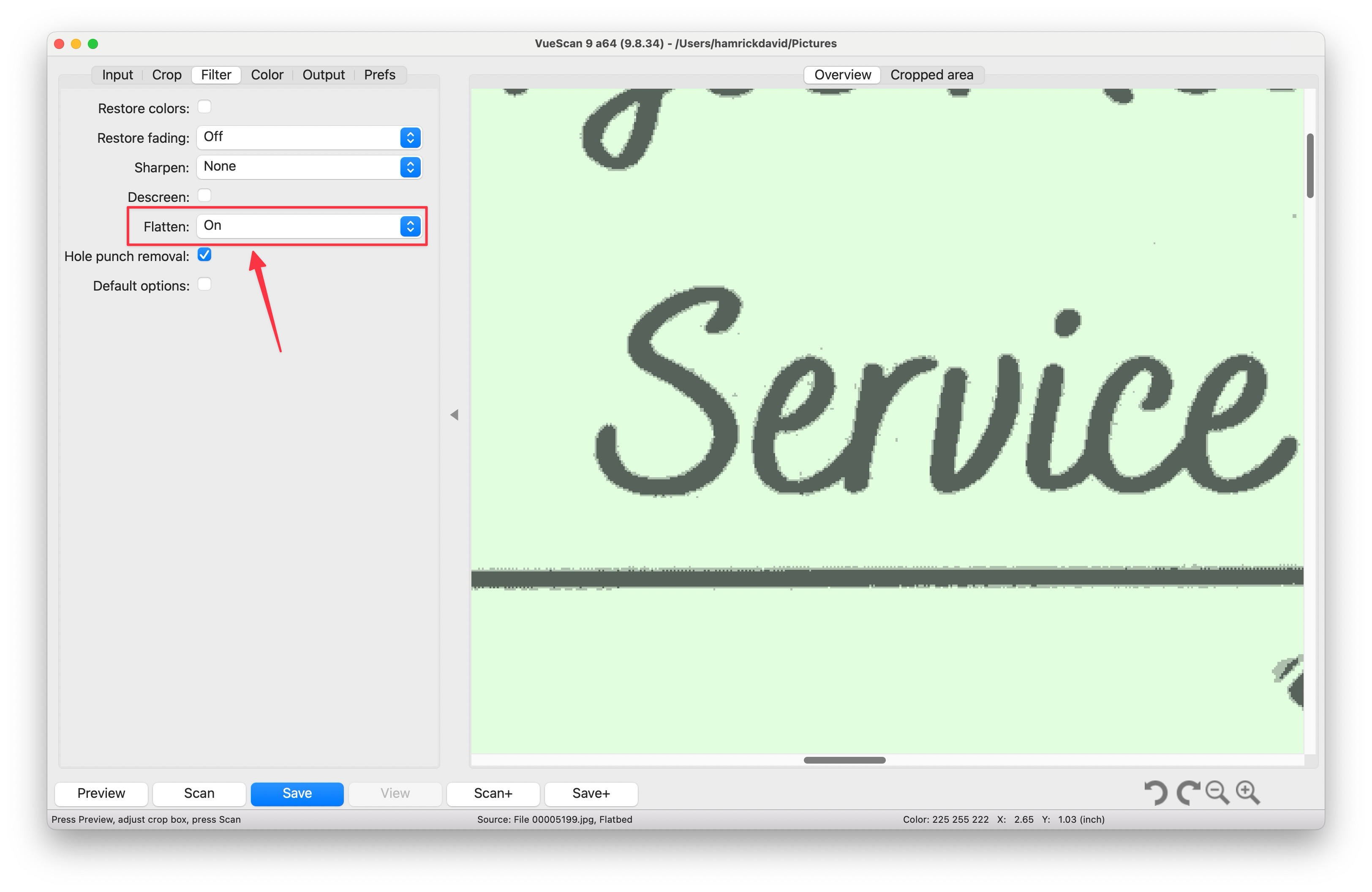Switch to the Cropped area view
Screen dimensions: 1372x892
932,74
